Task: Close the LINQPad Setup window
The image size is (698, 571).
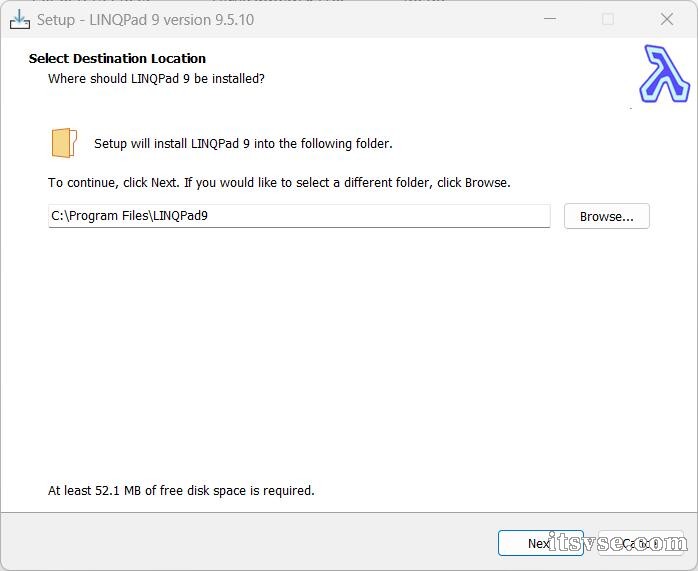Action: click(x=667, y=19)
